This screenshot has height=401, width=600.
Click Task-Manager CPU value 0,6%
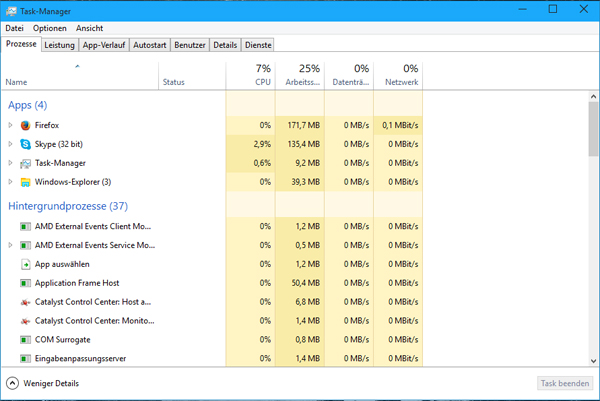coord(262,163)
